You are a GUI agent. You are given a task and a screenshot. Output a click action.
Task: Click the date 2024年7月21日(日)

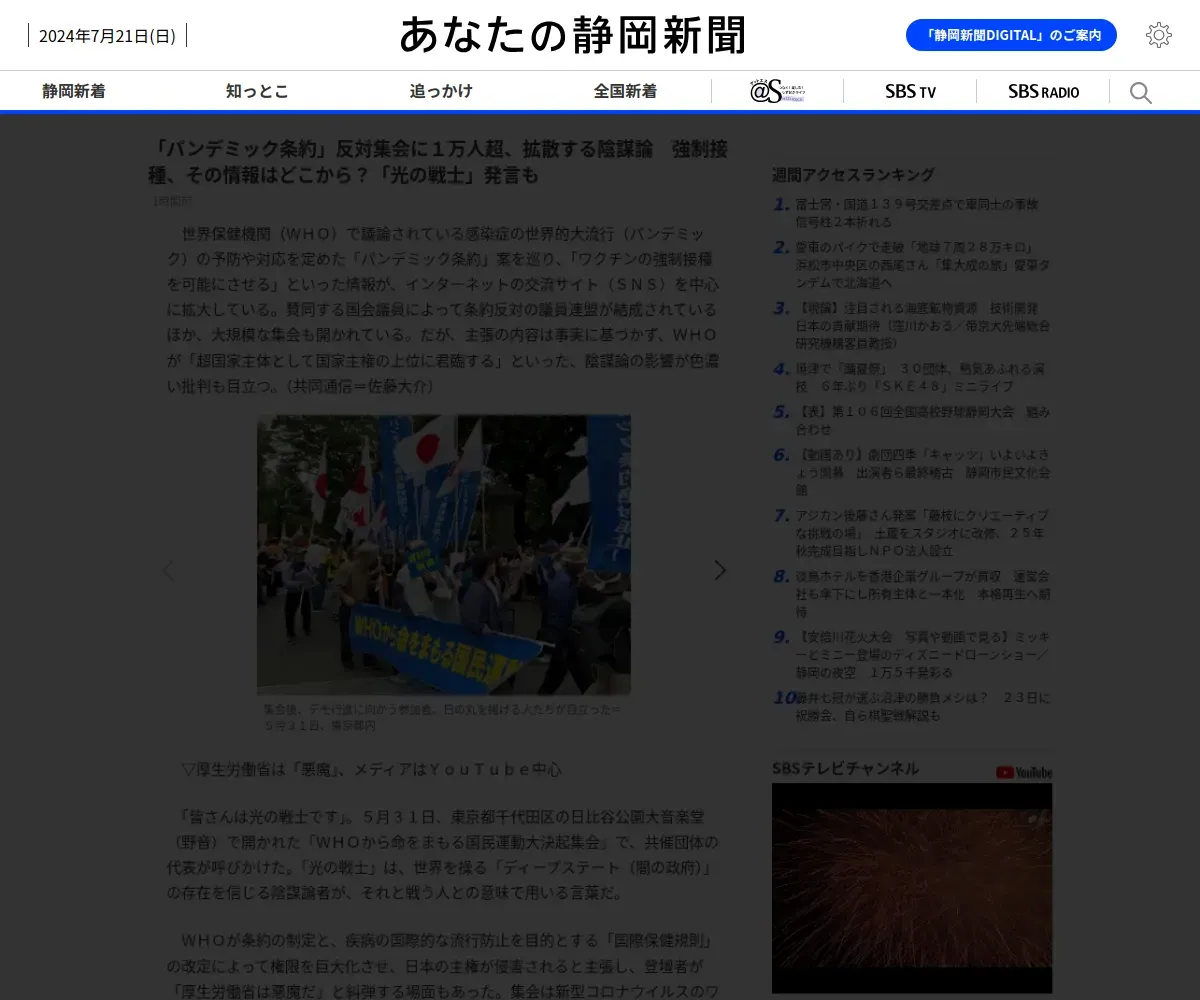[107, 36]
